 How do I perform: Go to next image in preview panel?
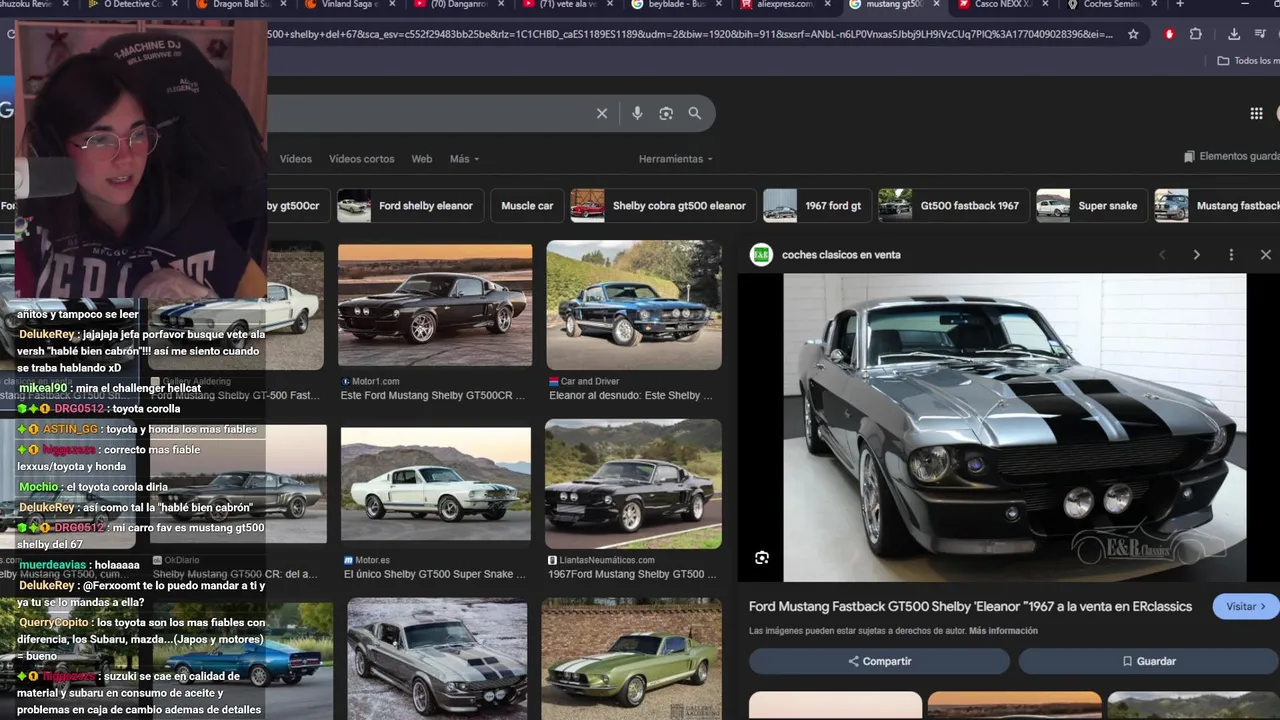coord(1196,255)
